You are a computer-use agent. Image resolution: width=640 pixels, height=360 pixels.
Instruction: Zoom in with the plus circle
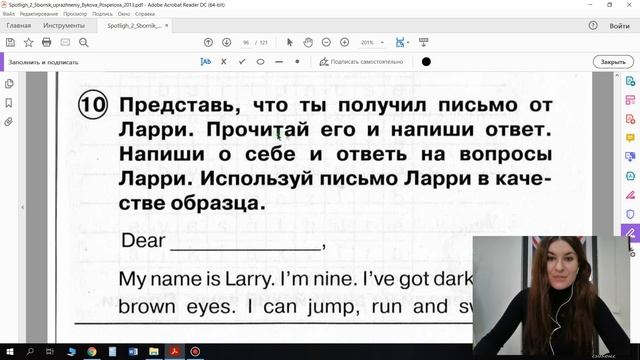[x=344, y=42]
